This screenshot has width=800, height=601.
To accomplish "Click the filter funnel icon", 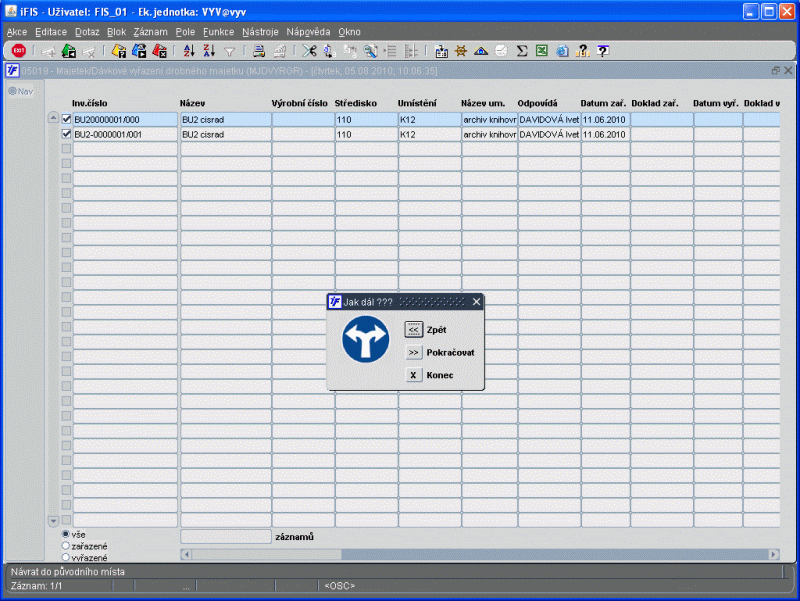I will (230, 51).
